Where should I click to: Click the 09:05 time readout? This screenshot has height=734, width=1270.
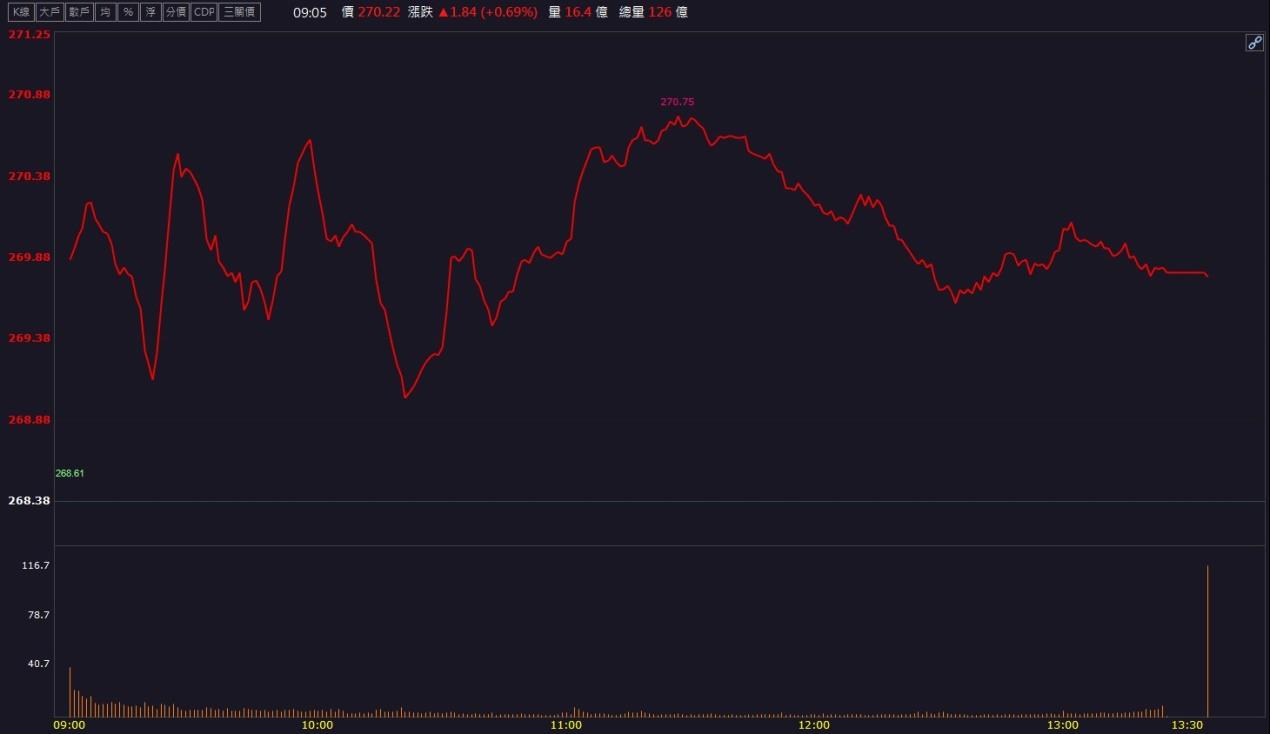pyautogui.click(x=310, y=12)
